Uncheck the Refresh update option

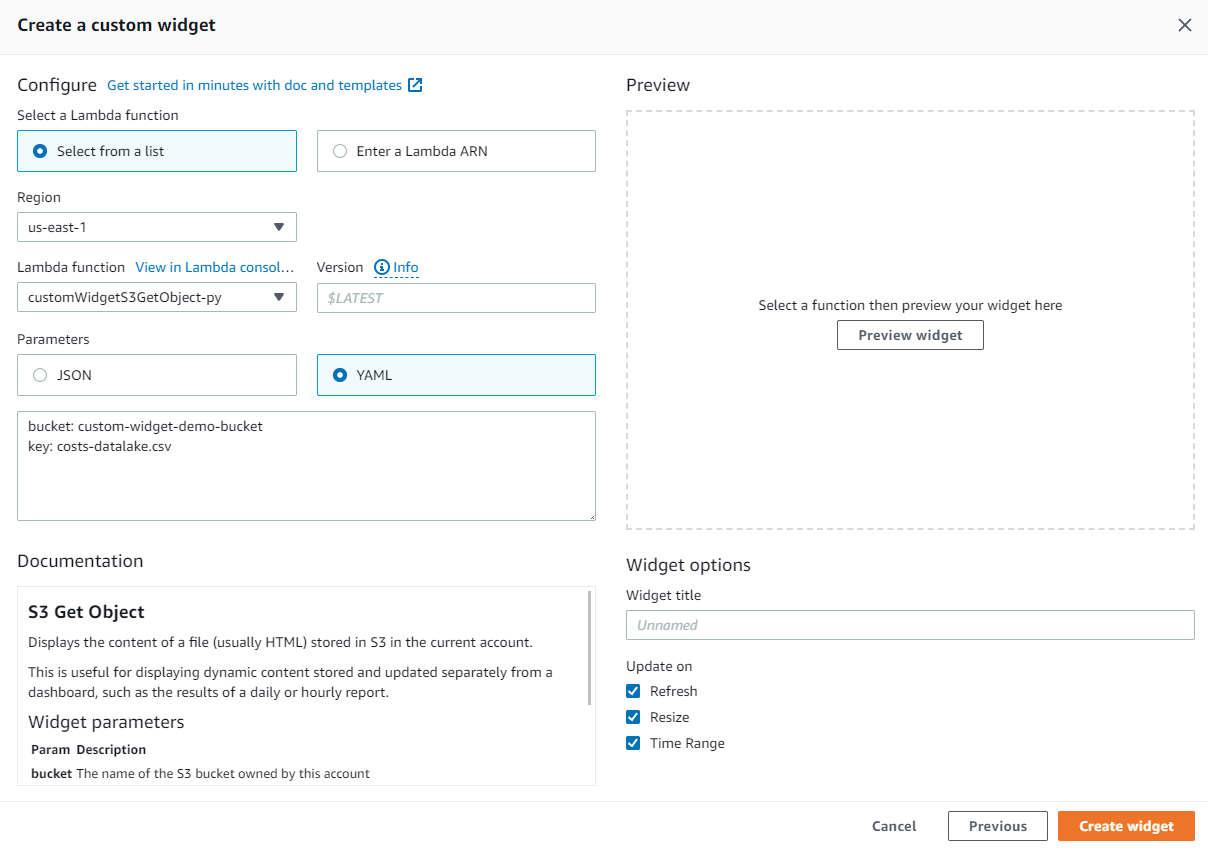point(633,691)
